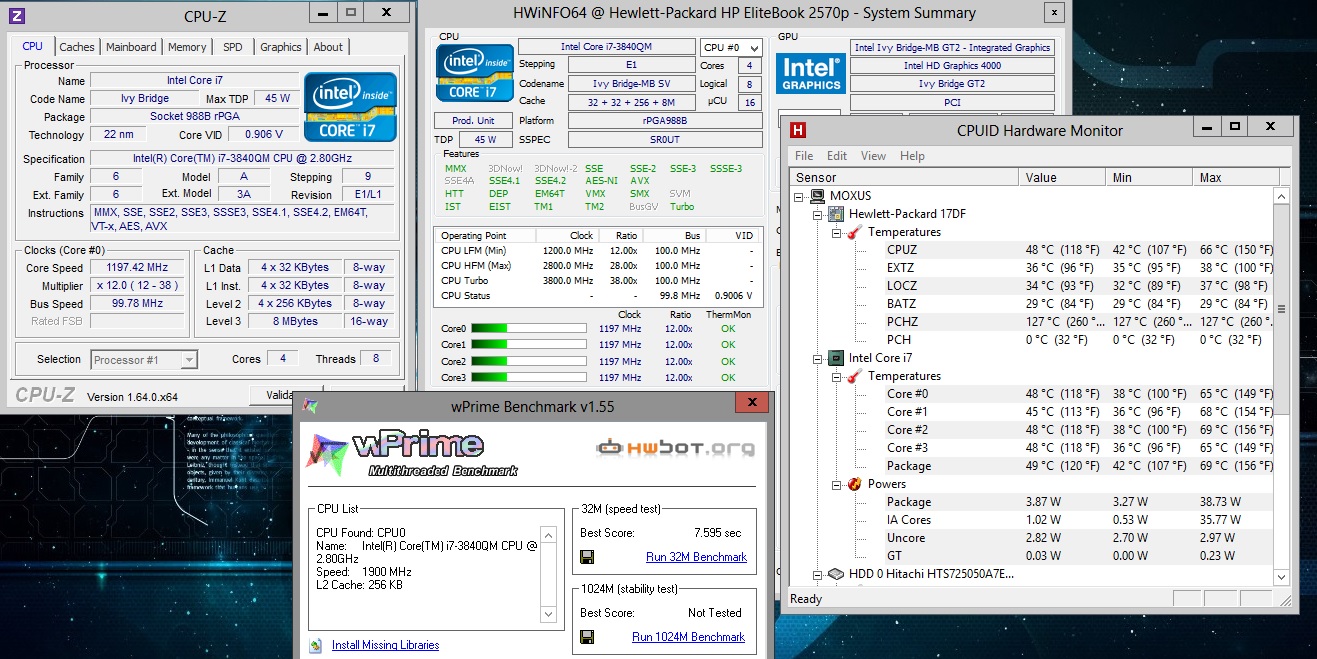Click the Max column header

(1237, 177)
